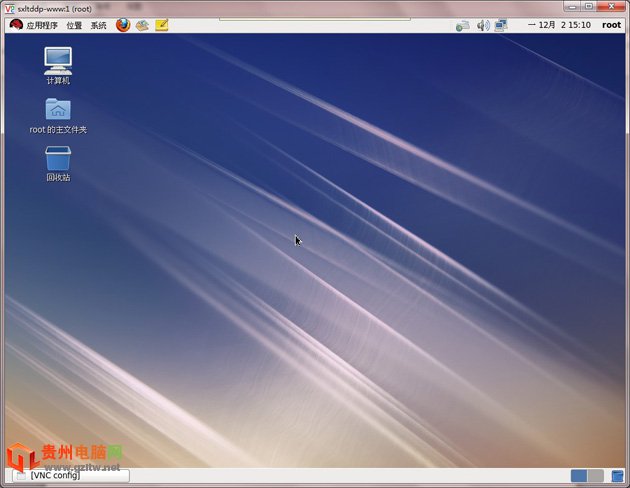Screen dimensions: 630x488
Task: Open the trash applet in bottom panel
Action: pyautogui.click(x=617, y=476)
